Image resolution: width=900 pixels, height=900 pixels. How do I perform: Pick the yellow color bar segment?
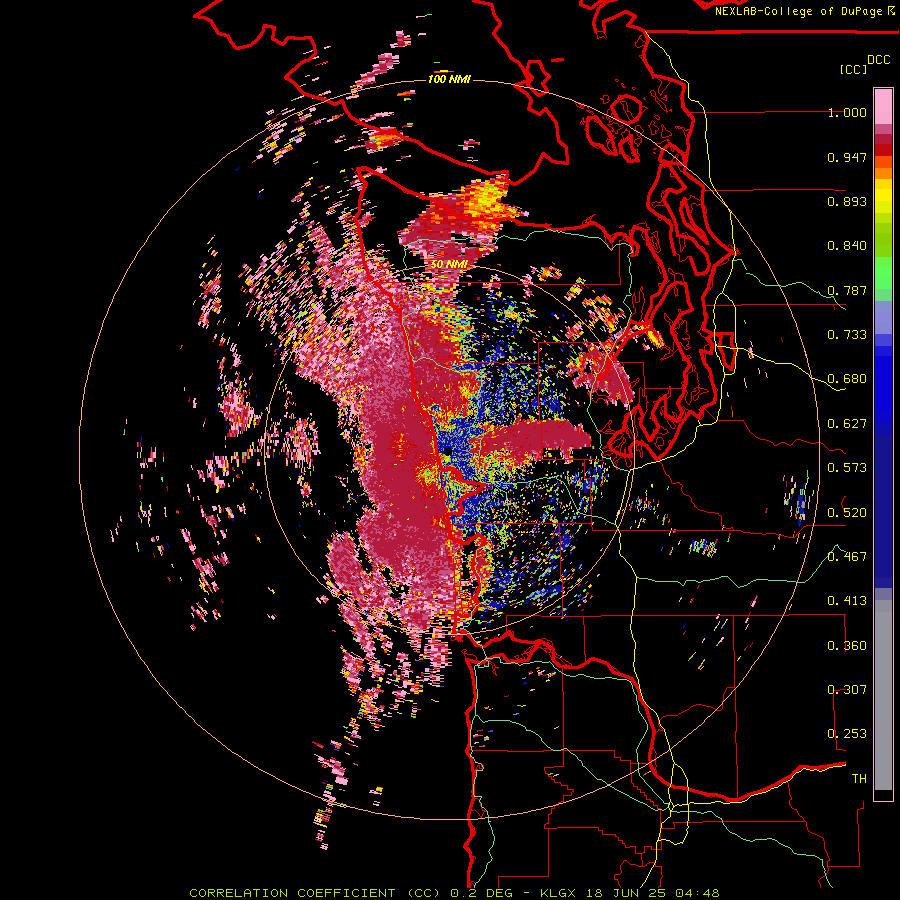(883, 196)
